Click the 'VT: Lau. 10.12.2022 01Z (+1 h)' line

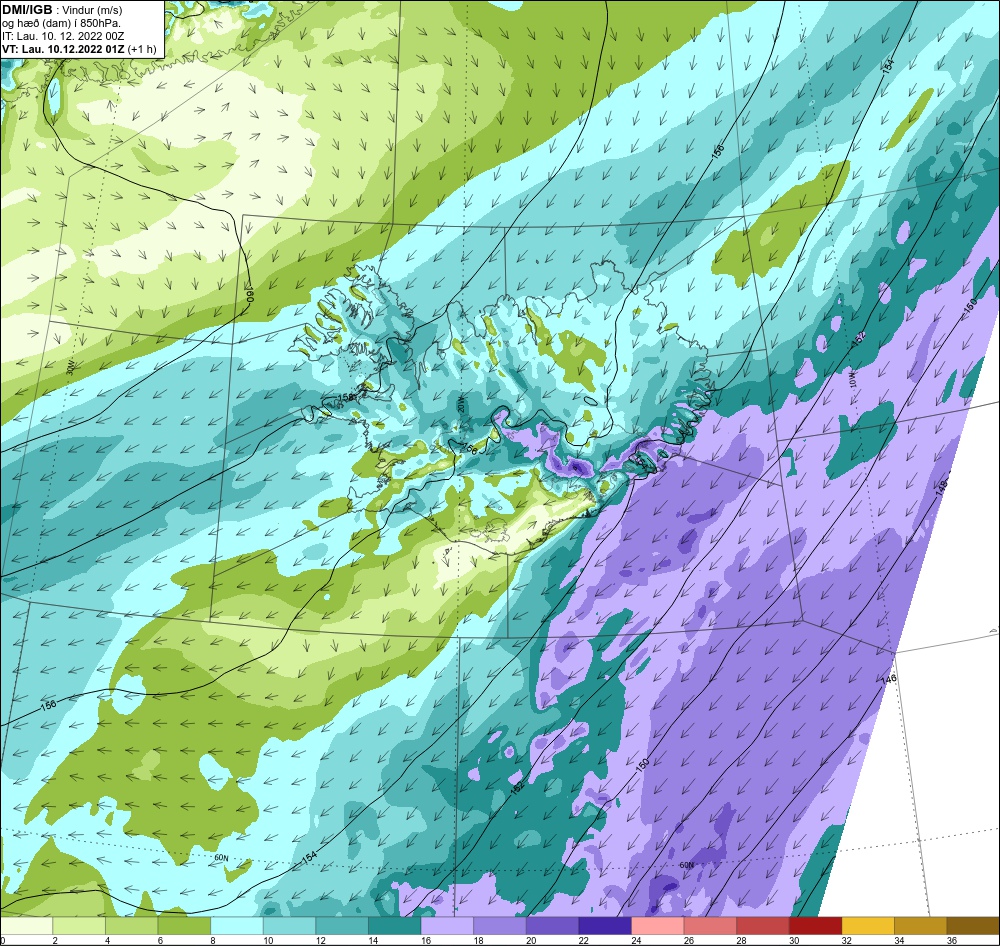tap(79, 48)
